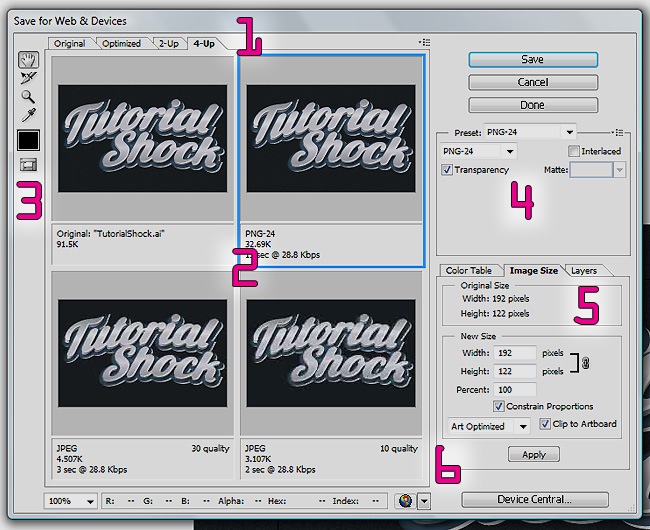The width and height of the screenshot is (650, 530).
Task: Open the Optimize preset options menu
Action: [x=620, y=131]
